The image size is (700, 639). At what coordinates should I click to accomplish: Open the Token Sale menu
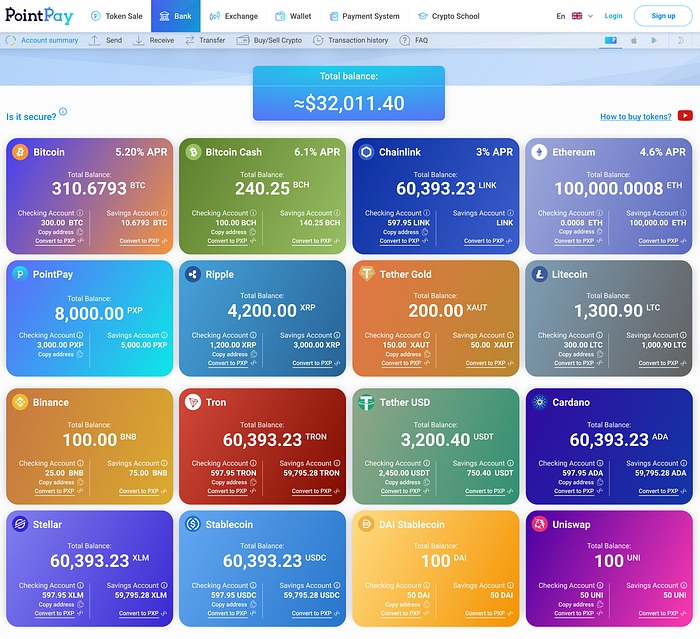click(x=117, y=16)
